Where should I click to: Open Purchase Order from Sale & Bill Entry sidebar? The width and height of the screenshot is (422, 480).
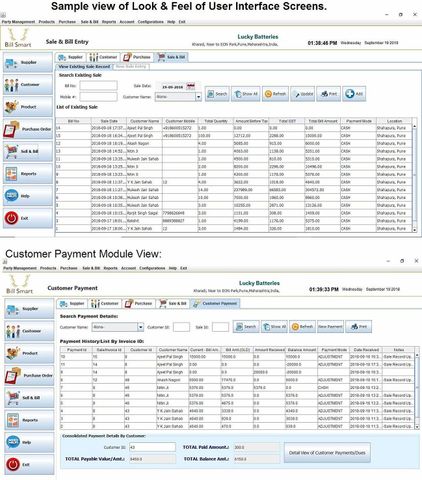(x=28, y=129)
